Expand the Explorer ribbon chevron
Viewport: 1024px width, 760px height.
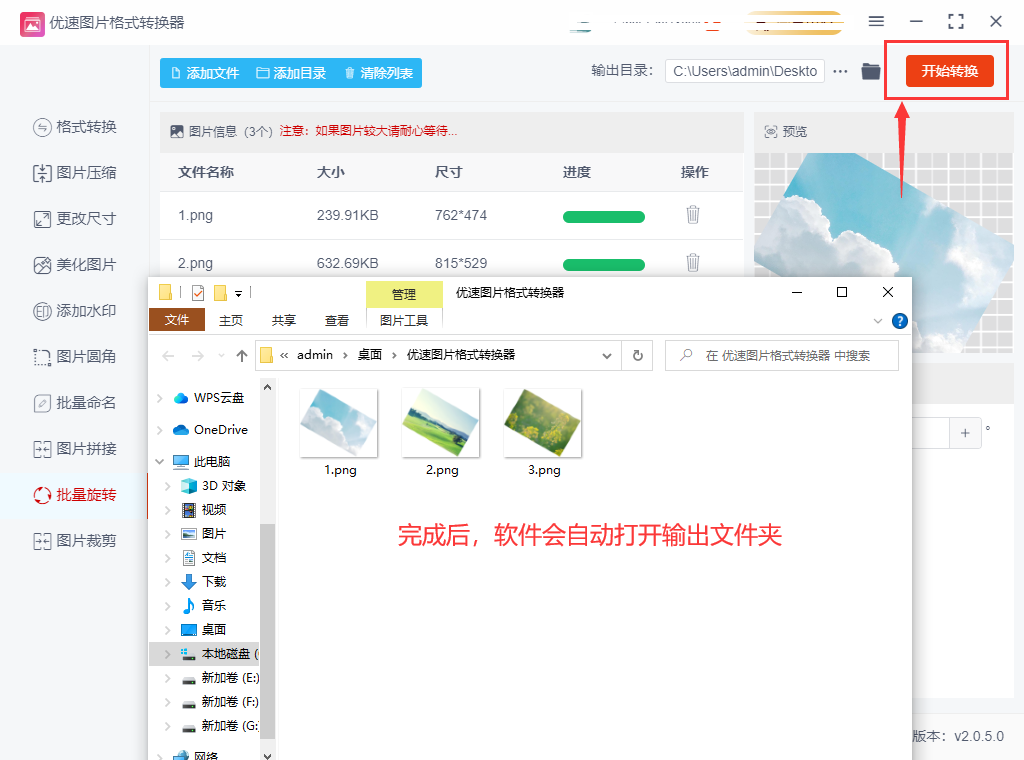click(x=878, y=321)
